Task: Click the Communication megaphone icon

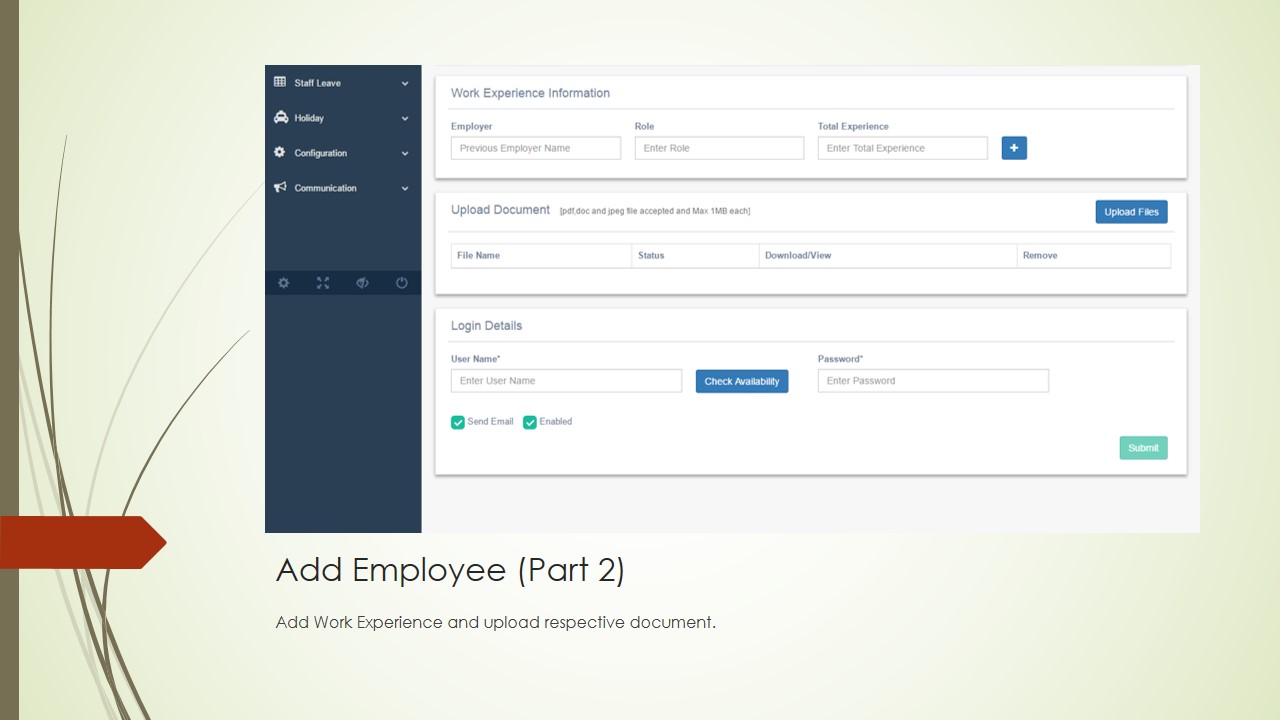Action: point(281,188)
